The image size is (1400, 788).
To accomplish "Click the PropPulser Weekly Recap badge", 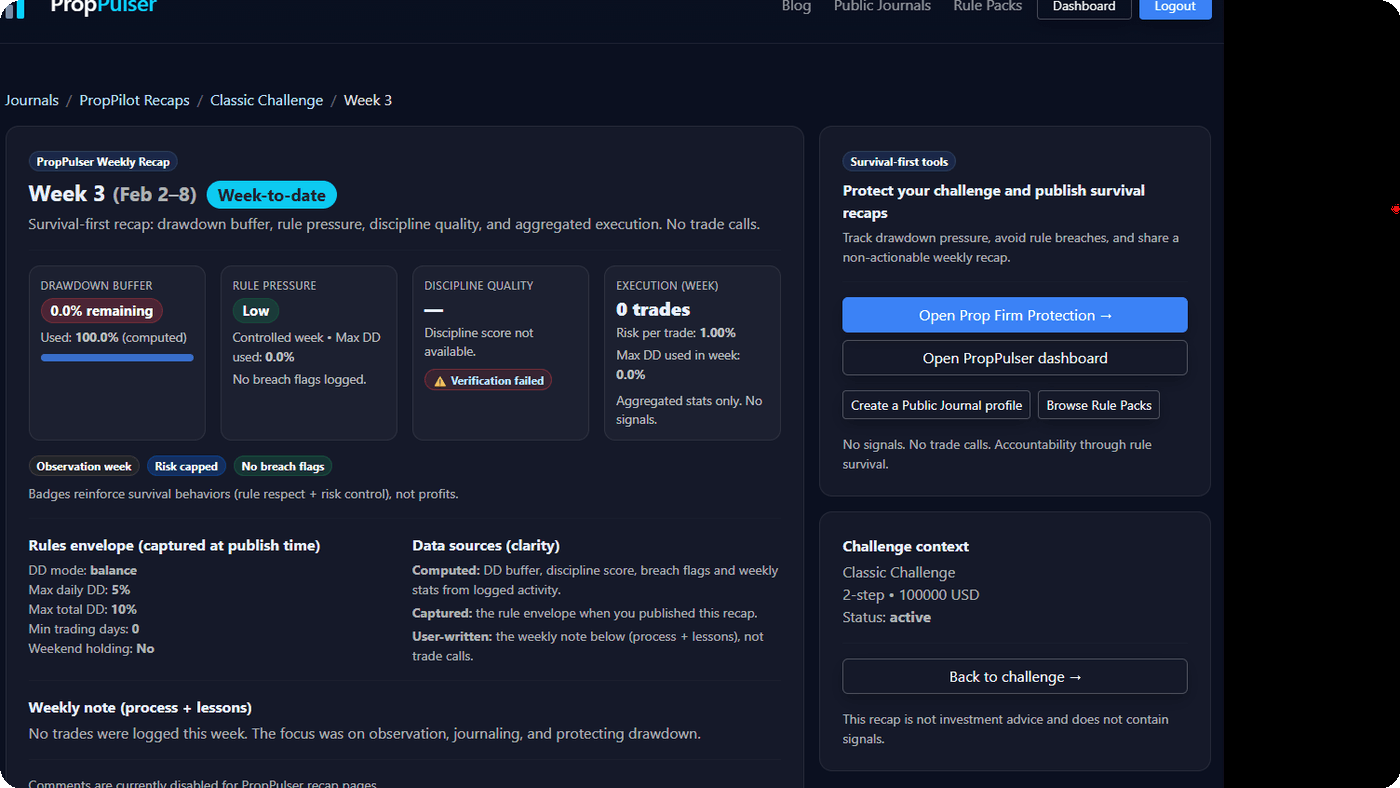I will click(103, 162).
